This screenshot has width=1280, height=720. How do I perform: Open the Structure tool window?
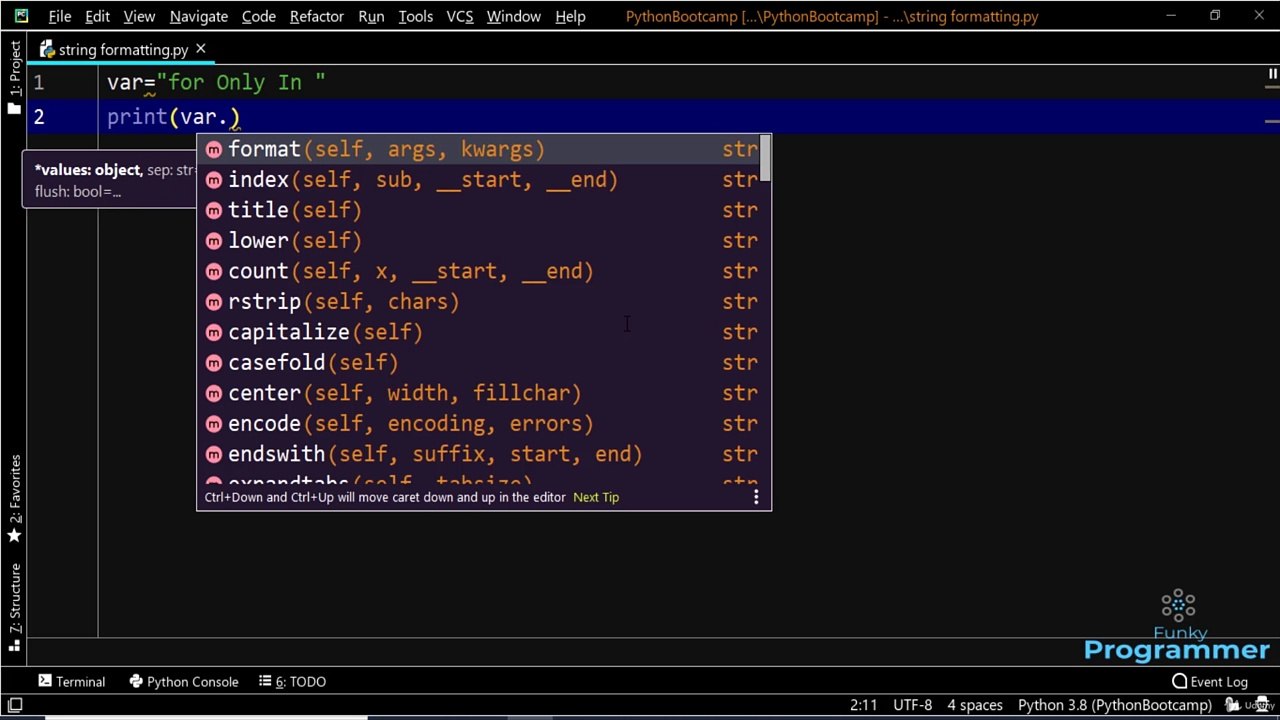click(14, 606)
